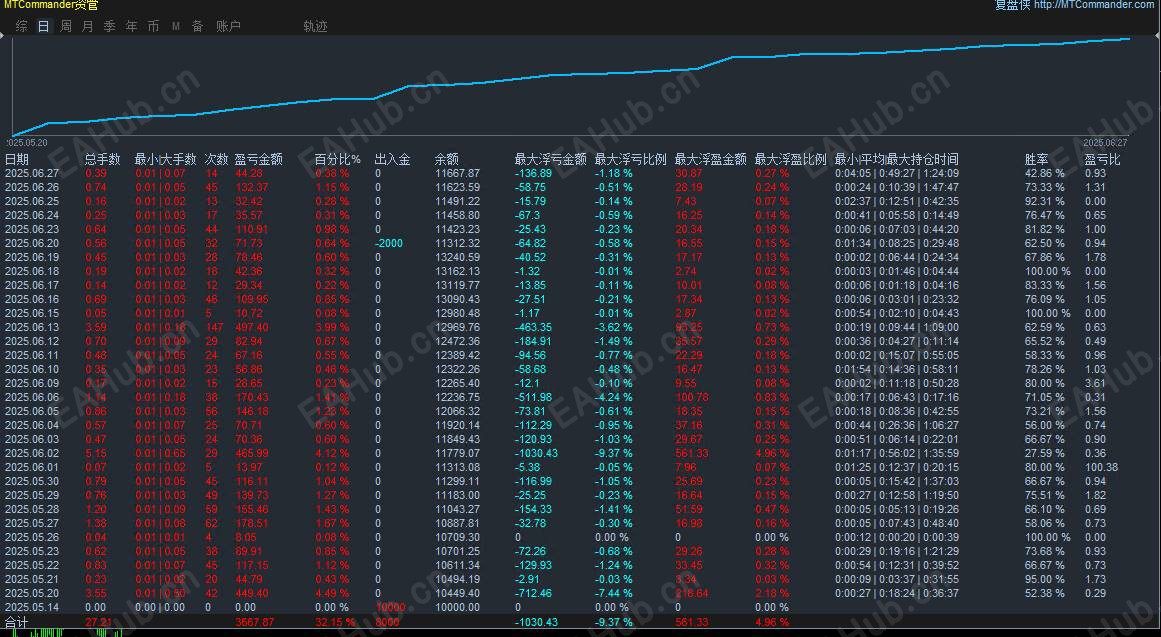
Task: Click the 百分比% column header
Action: (x=338, y=159)
